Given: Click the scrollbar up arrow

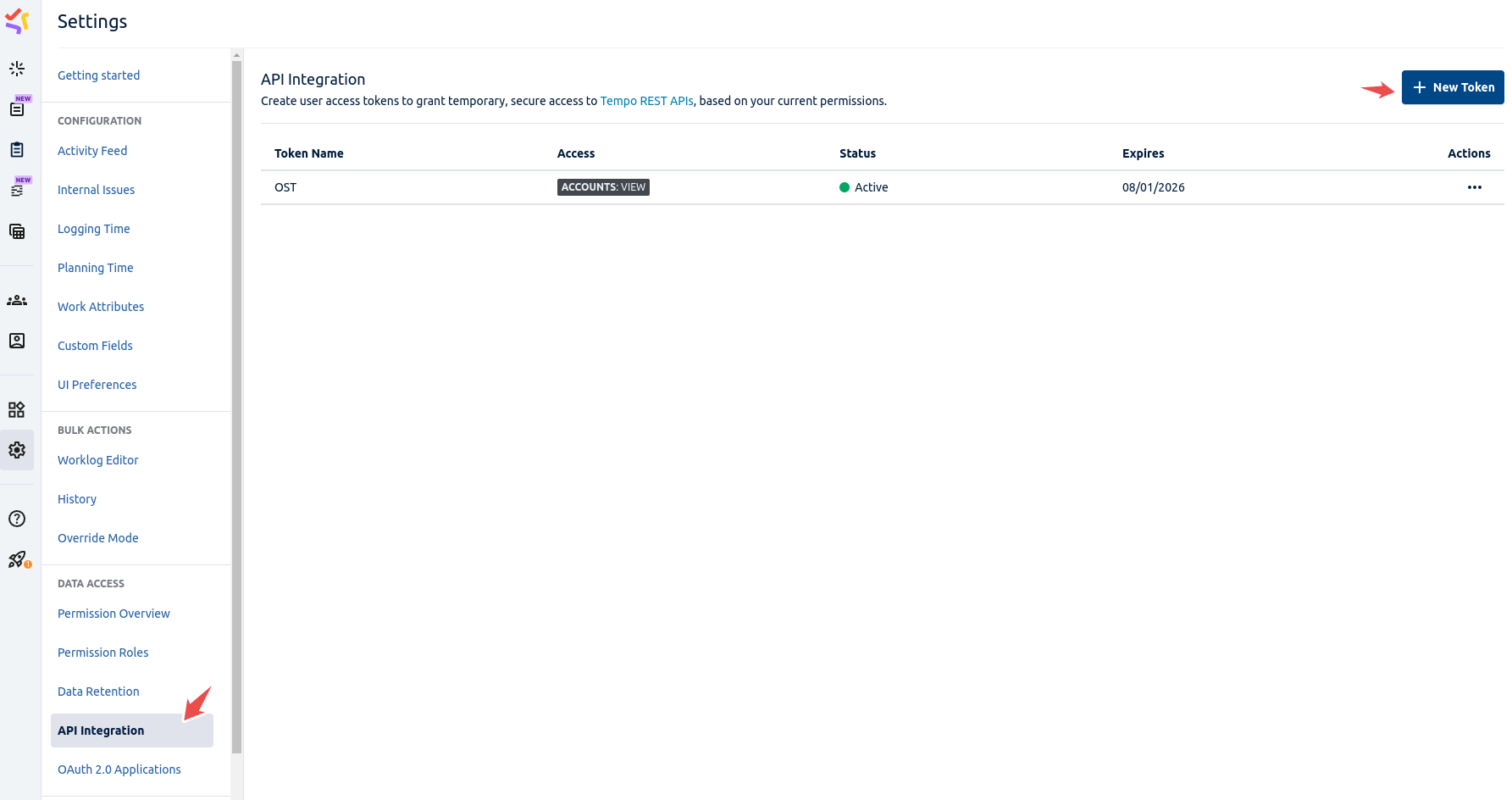Looking at the screenshot, I should [237, 55].
